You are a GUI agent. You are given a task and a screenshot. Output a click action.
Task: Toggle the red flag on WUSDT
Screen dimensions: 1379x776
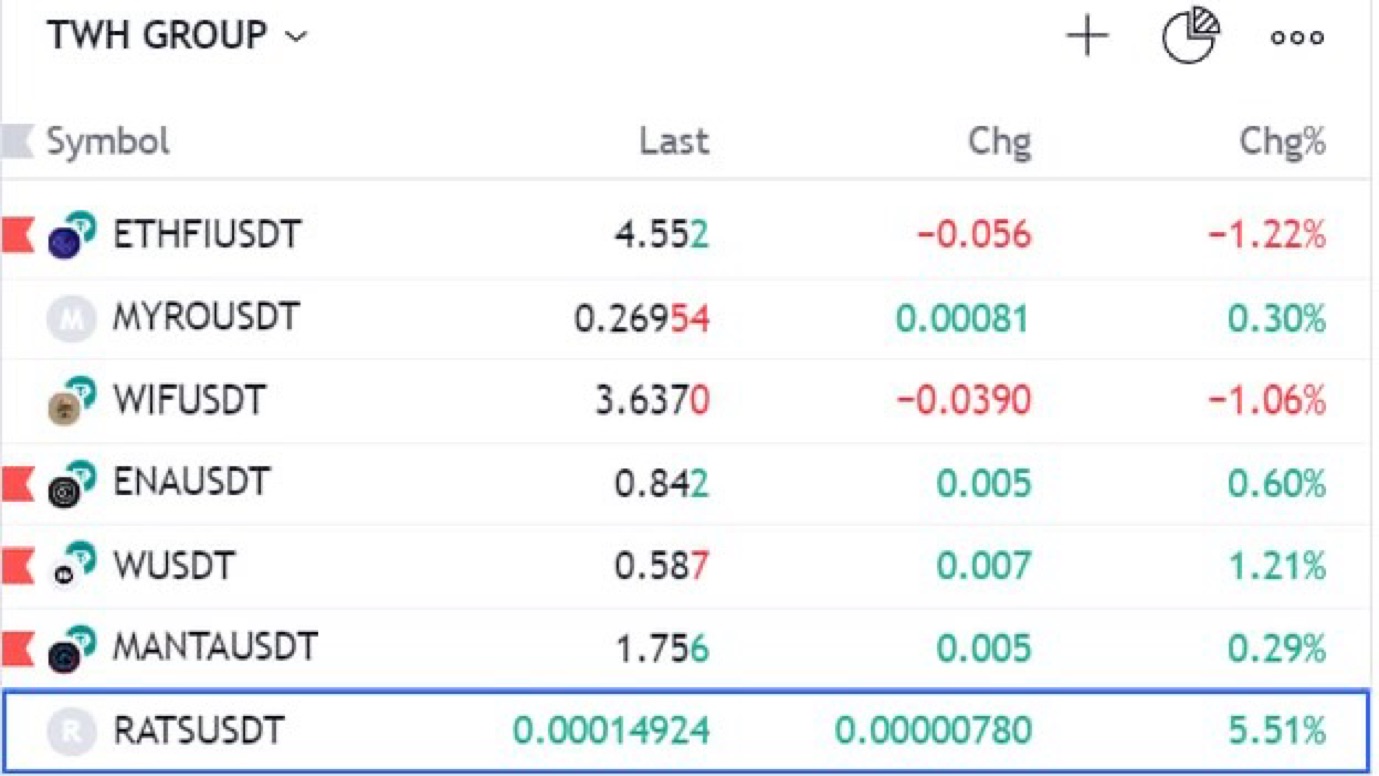17,567
